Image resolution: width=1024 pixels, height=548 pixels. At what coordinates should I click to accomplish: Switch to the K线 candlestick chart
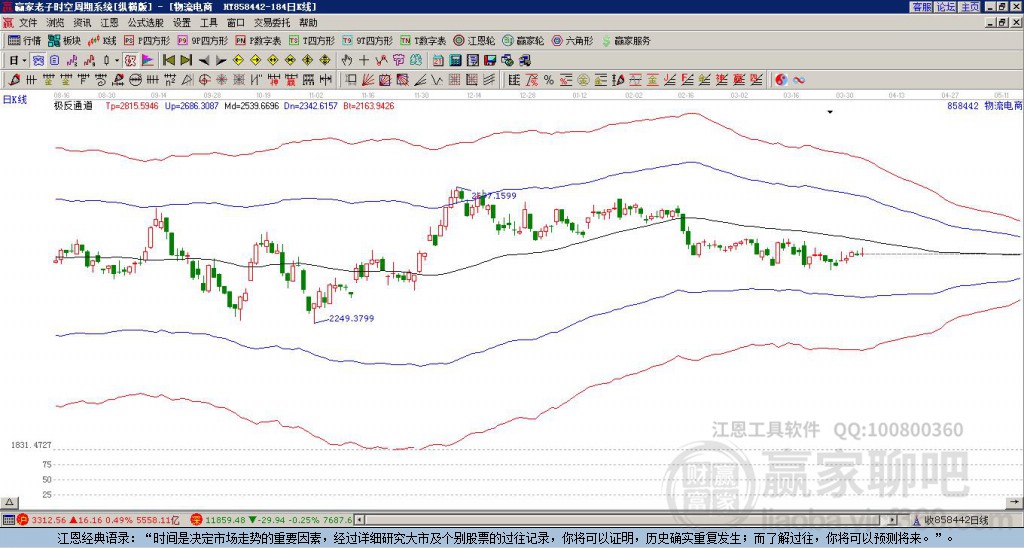pos(102,40)
